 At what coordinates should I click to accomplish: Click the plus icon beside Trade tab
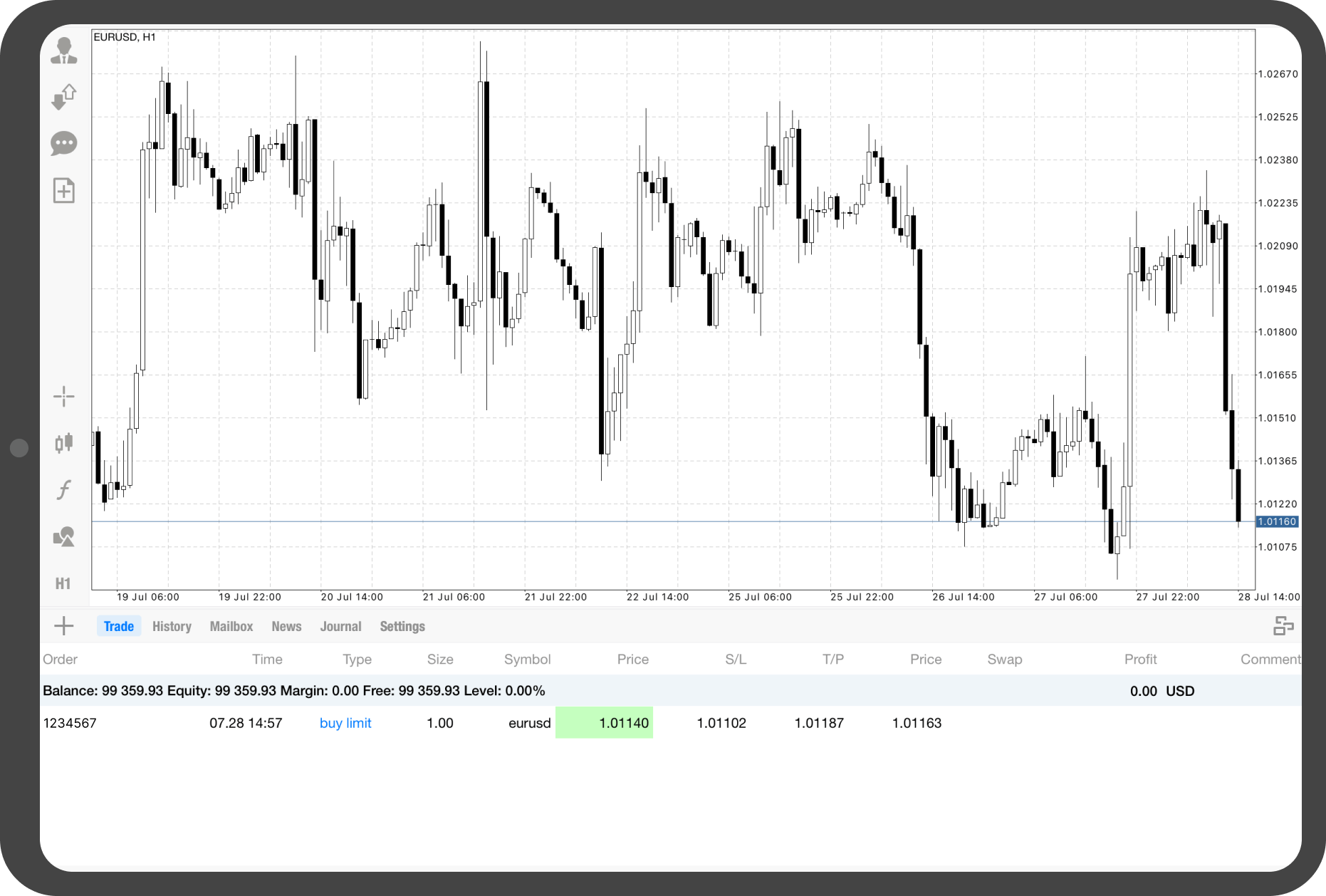pyautogui.click(x=64, y=626)
